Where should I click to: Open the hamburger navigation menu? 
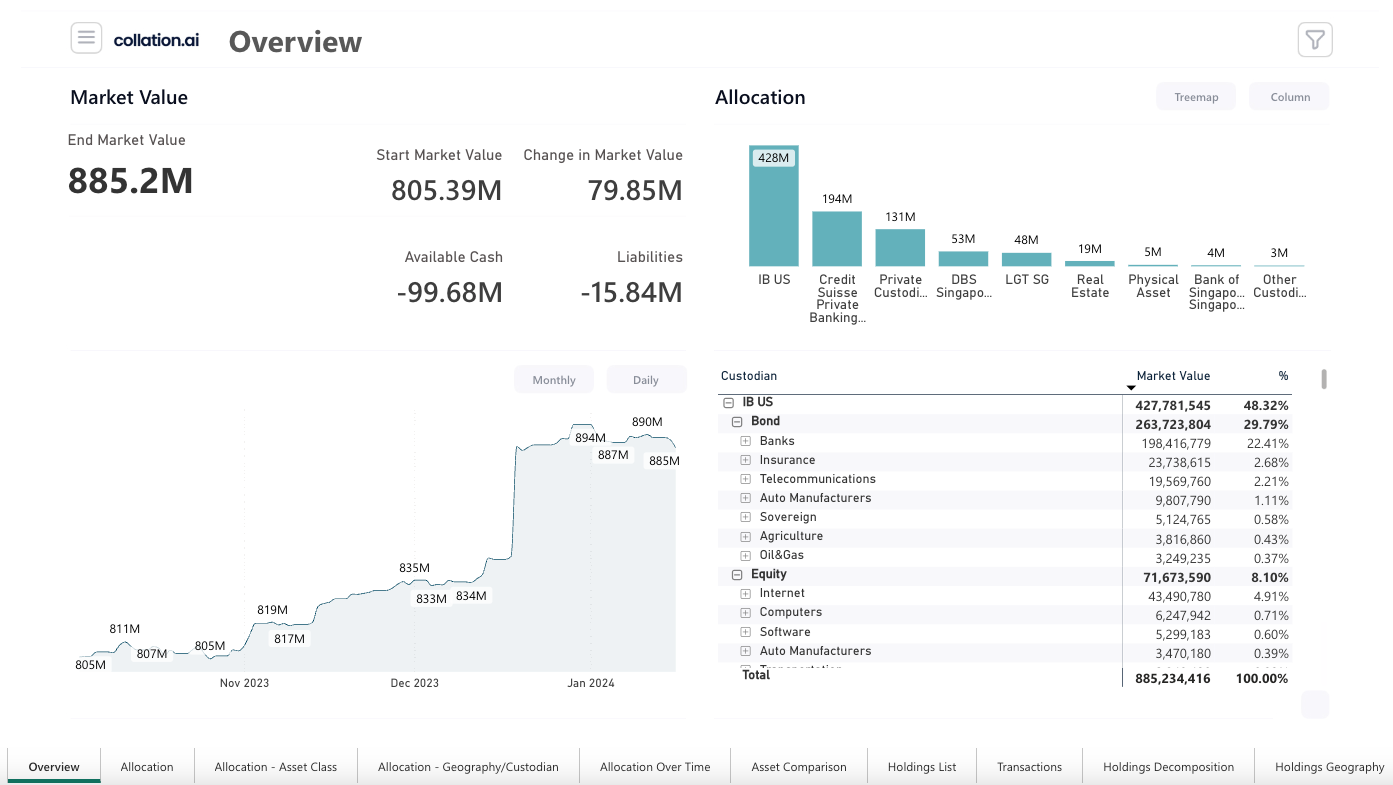pos(86,39)
